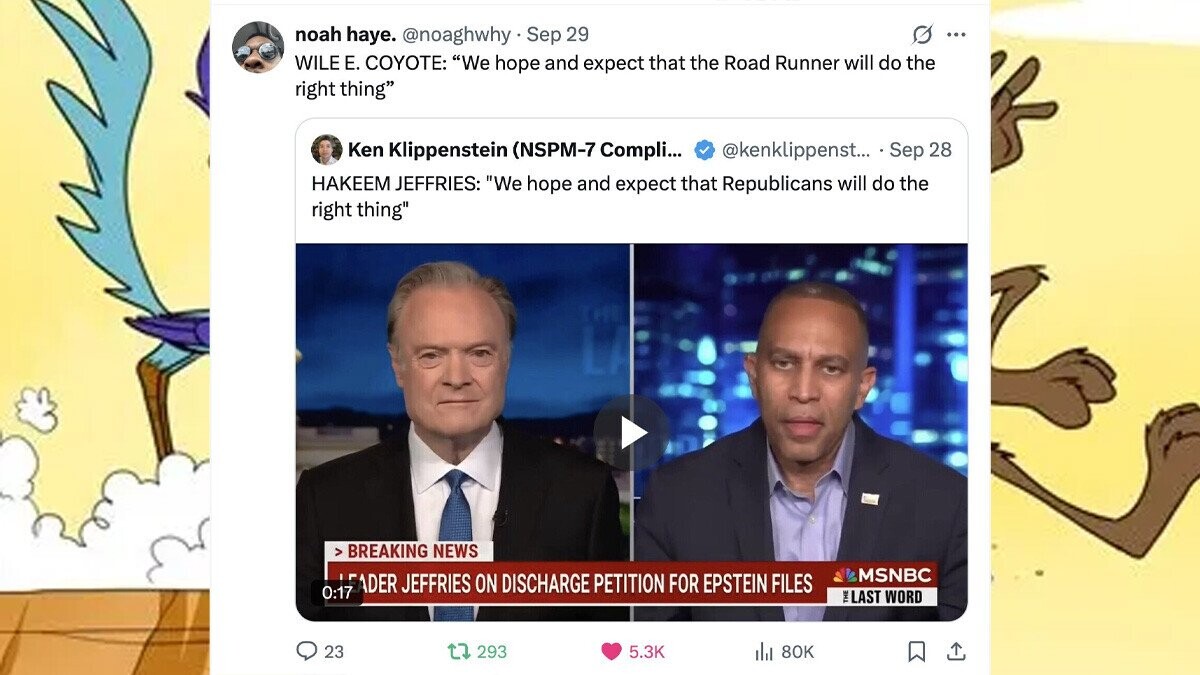Click the share icon under the tweet
This screenshot has width=1200, height=675.
956,651
